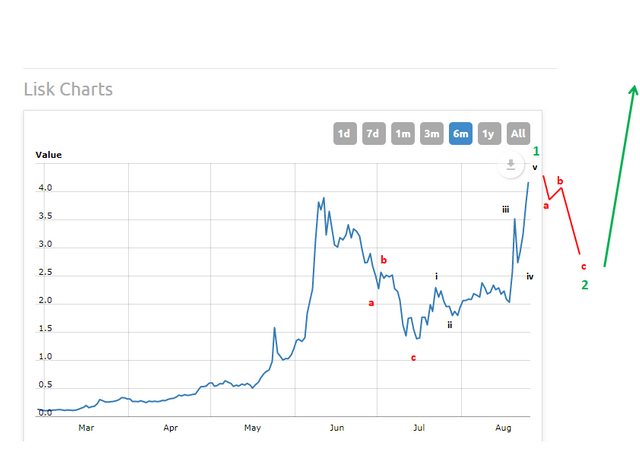The image size is (640, 451).
Task: Click the wave ii label in July
Action: tap(450, 324)
